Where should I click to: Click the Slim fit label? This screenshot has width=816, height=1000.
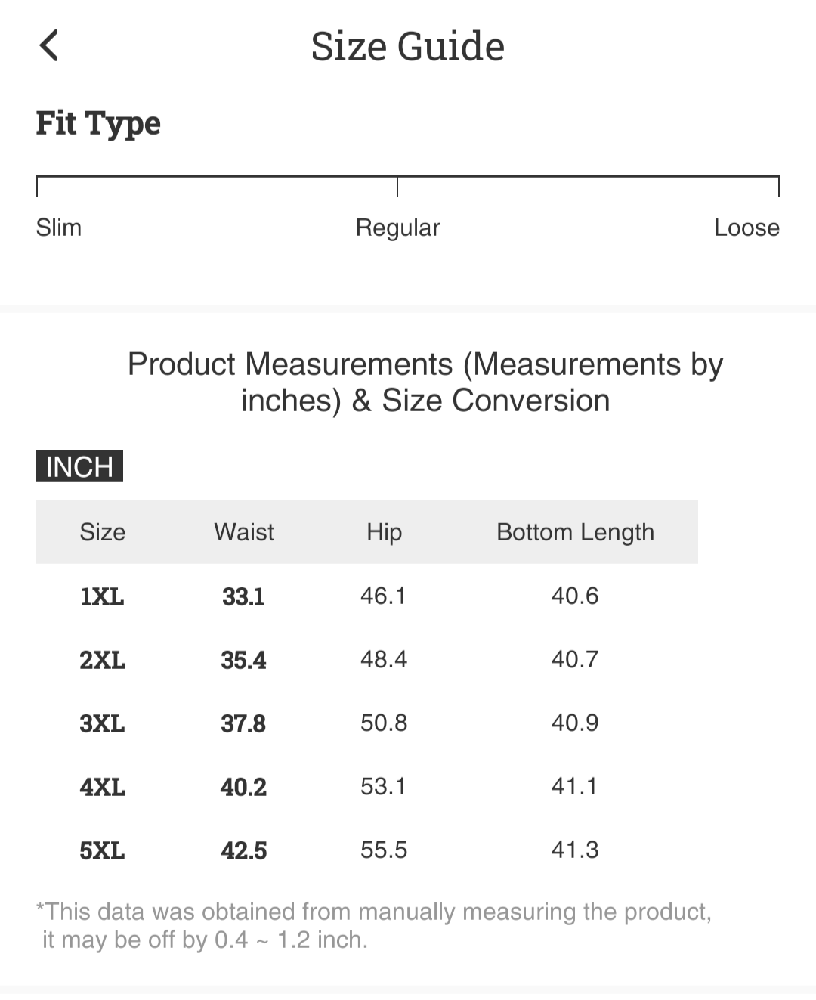point(59,228)
